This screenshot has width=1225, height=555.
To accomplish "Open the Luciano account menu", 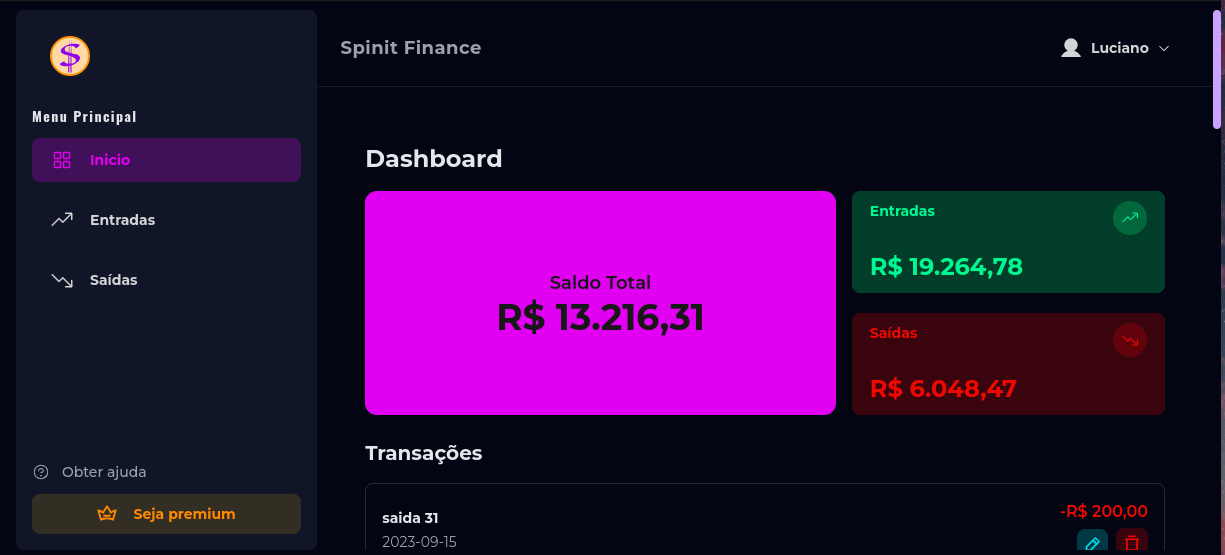I will pos(1119,48).
